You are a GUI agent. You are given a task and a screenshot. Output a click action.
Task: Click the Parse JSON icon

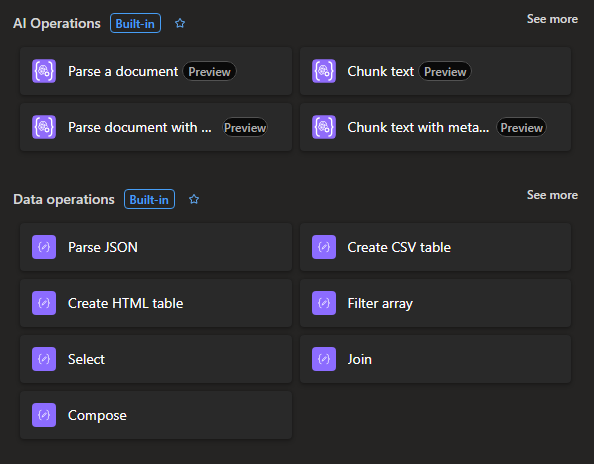click(x=44, y=247)
